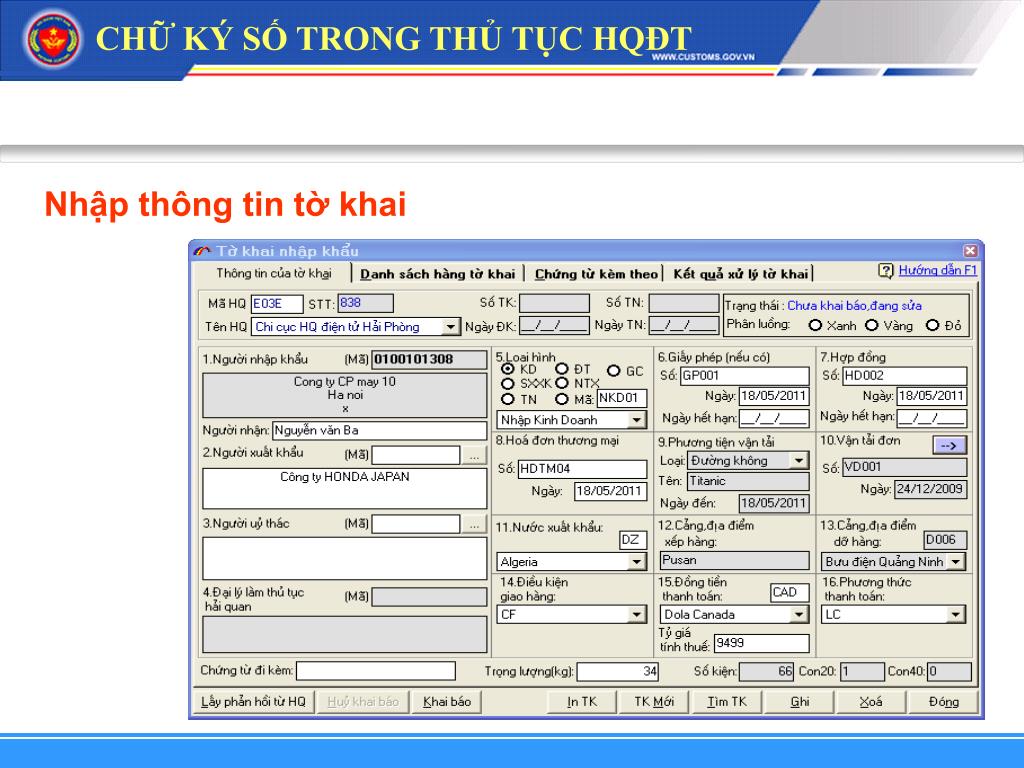1024x768 pixels.
Task: Click the Tìm TK button
Action: point(726,701)
